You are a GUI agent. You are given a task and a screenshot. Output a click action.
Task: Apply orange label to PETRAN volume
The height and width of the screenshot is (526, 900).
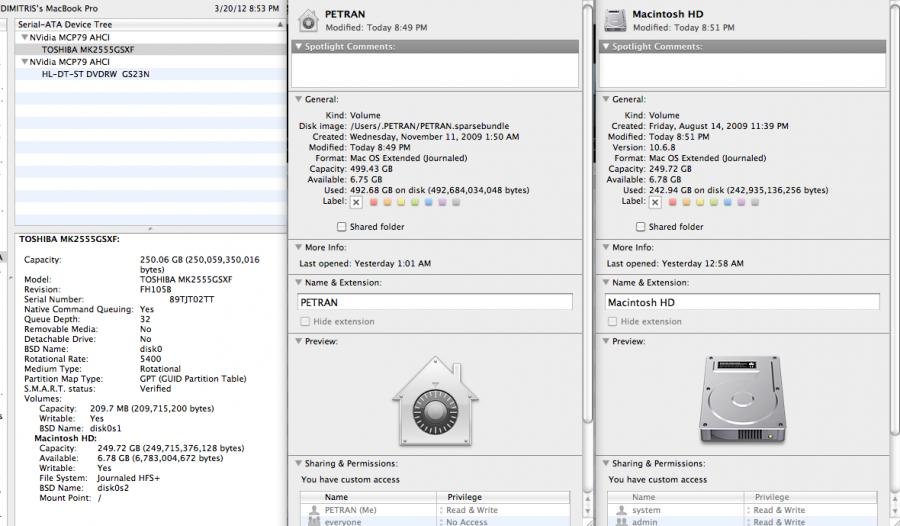[x=387, y=202]
